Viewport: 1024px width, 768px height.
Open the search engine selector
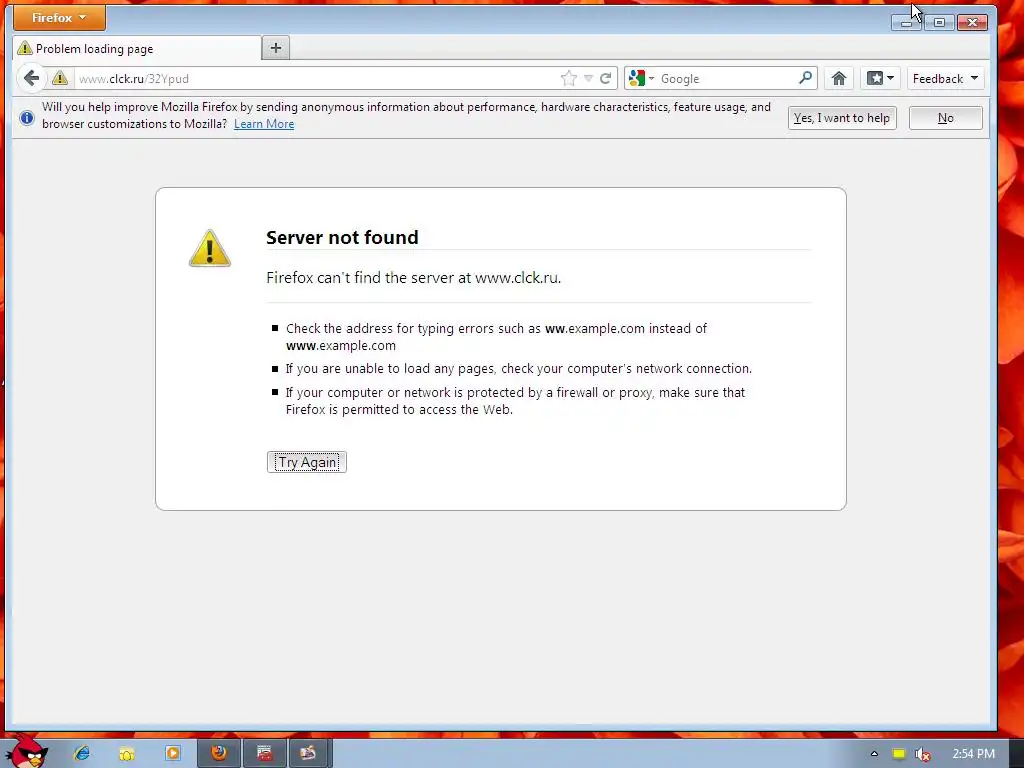[641, 78]
